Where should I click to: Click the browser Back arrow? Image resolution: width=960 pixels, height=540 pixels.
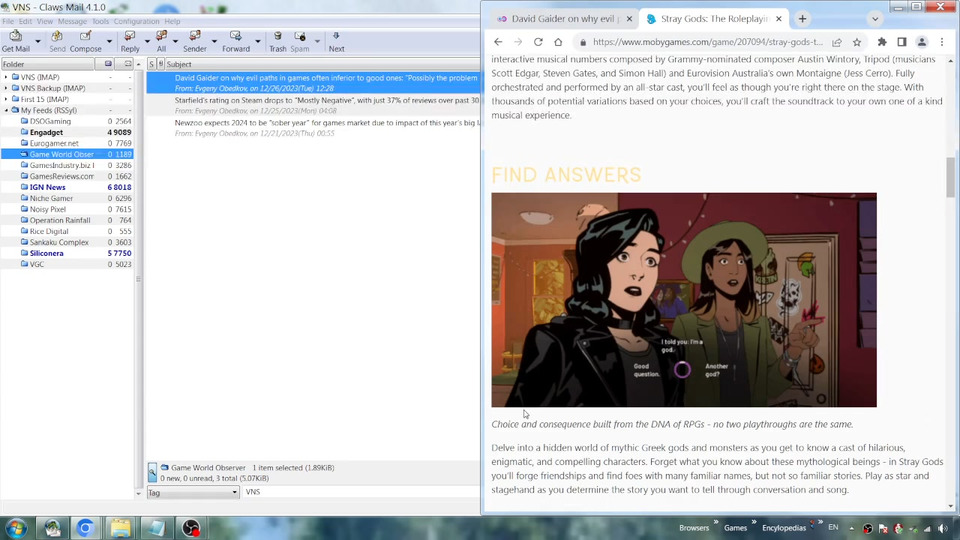[498, 42]
